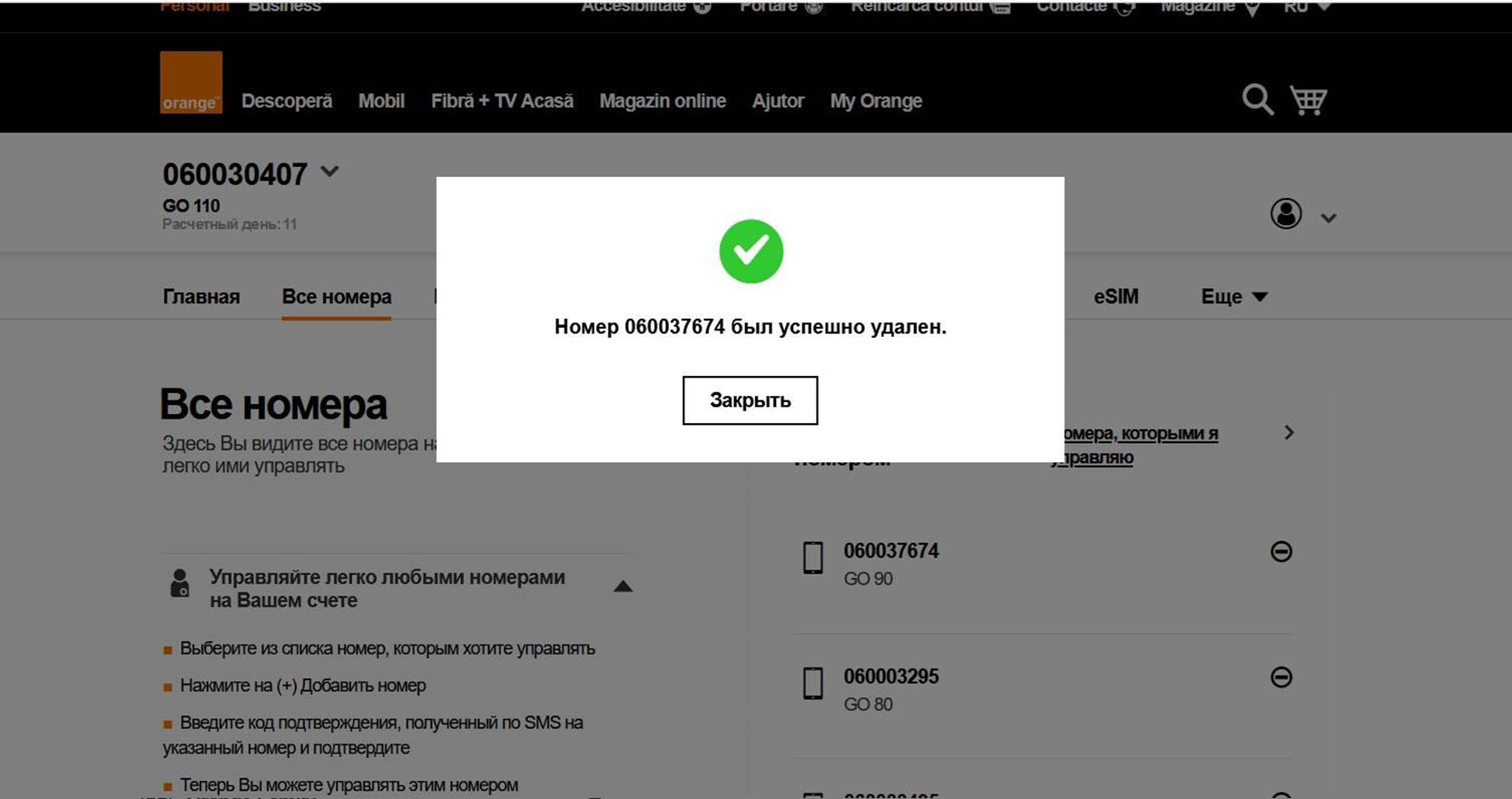Click the Orange logo
This screenshot has height=799, width=1512.
coord(191,83)
